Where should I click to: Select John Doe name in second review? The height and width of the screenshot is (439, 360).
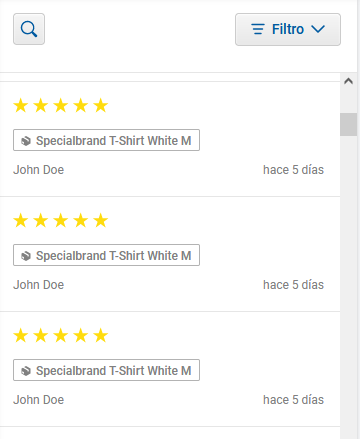(39, 285)
